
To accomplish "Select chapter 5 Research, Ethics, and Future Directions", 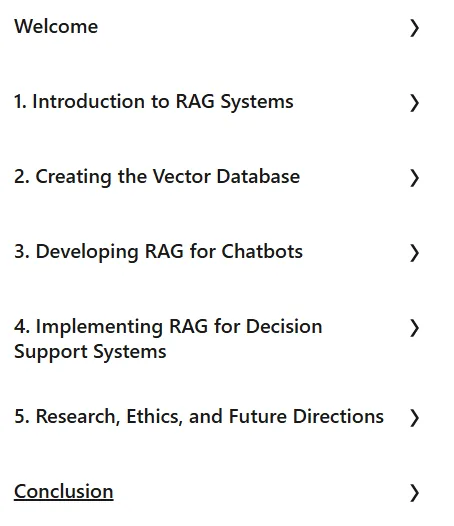I will 199,417.
